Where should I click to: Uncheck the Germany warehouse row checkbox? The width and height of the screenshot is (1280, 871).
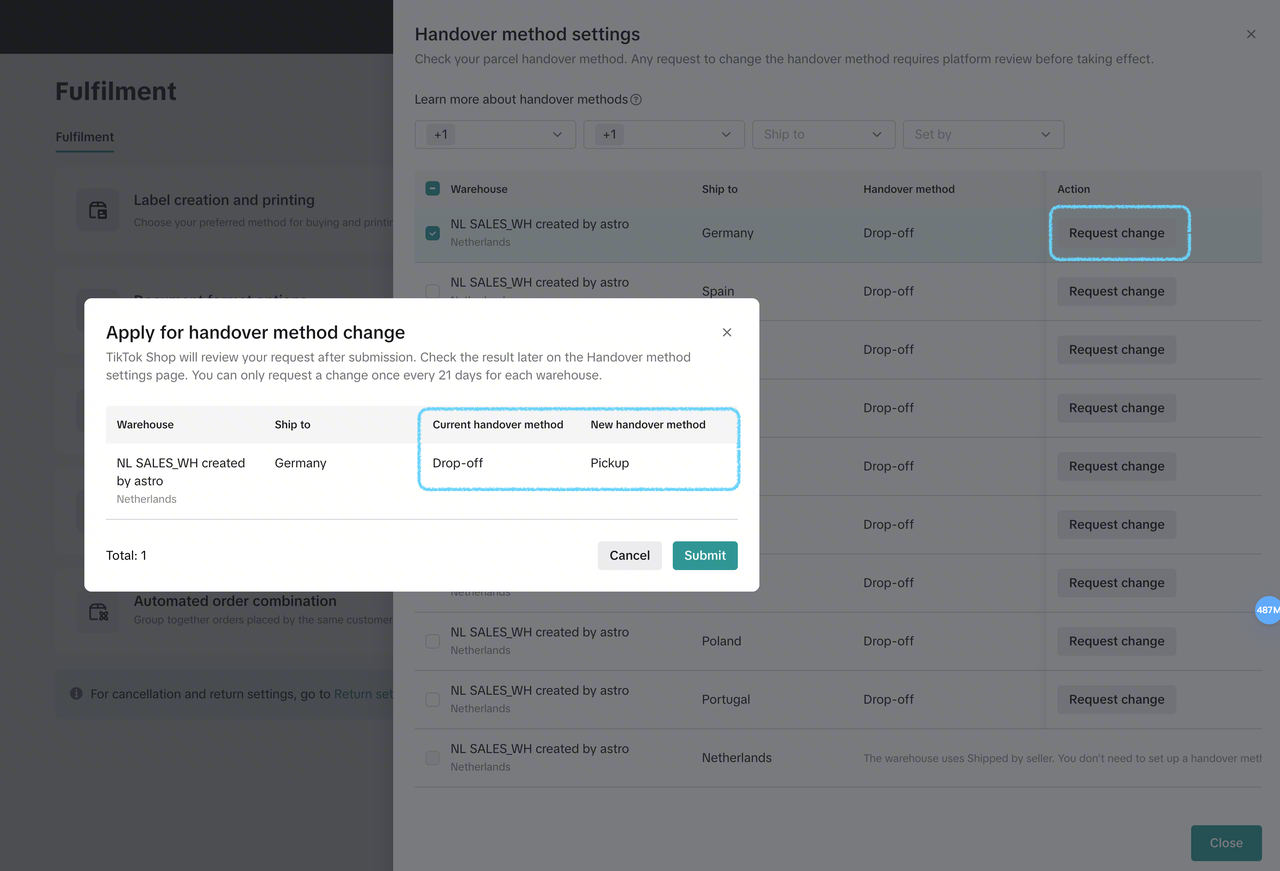tap(433, 233)
